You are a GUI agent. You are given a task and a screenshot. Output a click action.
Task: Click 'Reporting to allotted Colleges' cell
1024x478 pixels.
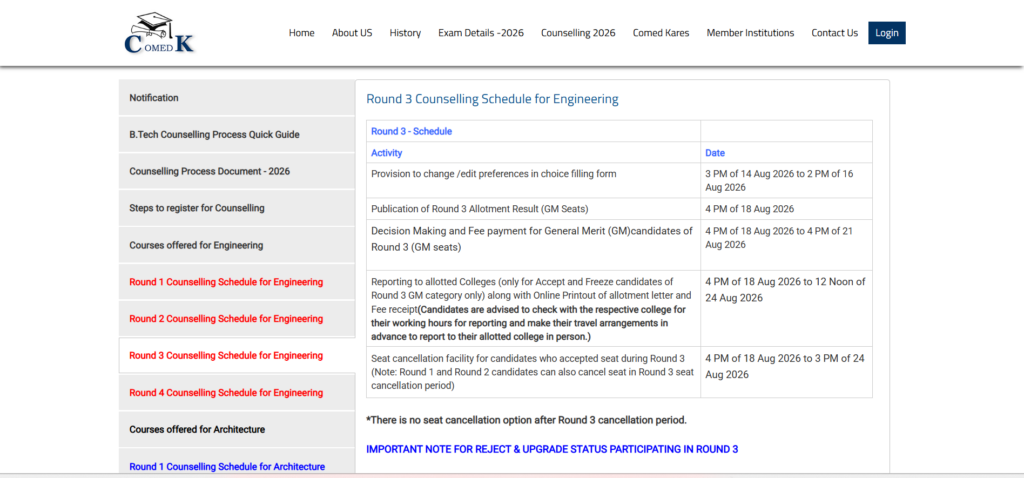click(x=534, y=309)
